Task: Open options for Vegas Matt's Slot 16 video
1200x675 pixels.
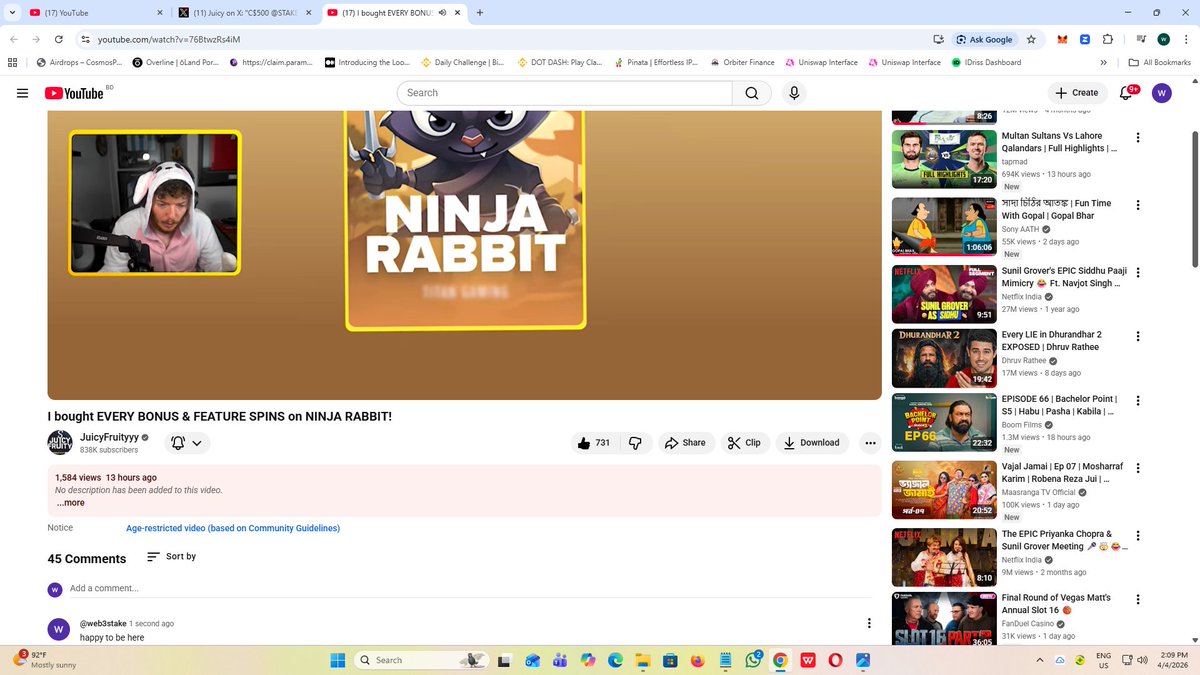Action: tap(1138, 598)
